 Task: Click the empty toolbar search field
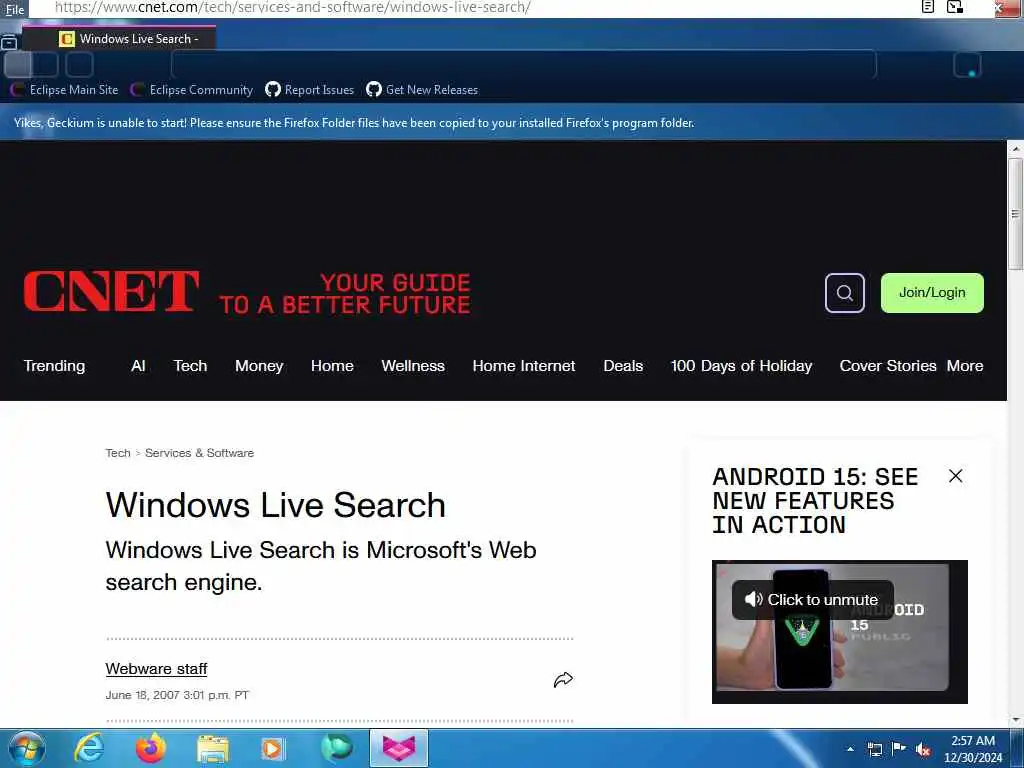[524, 65]
